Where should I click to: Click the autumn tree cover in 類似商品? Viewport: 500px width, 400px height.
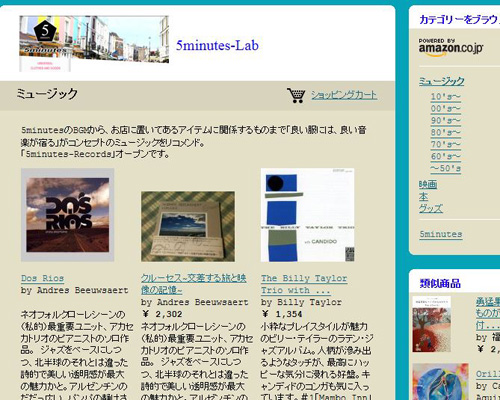pyautogui.click(x=432, y=324)
